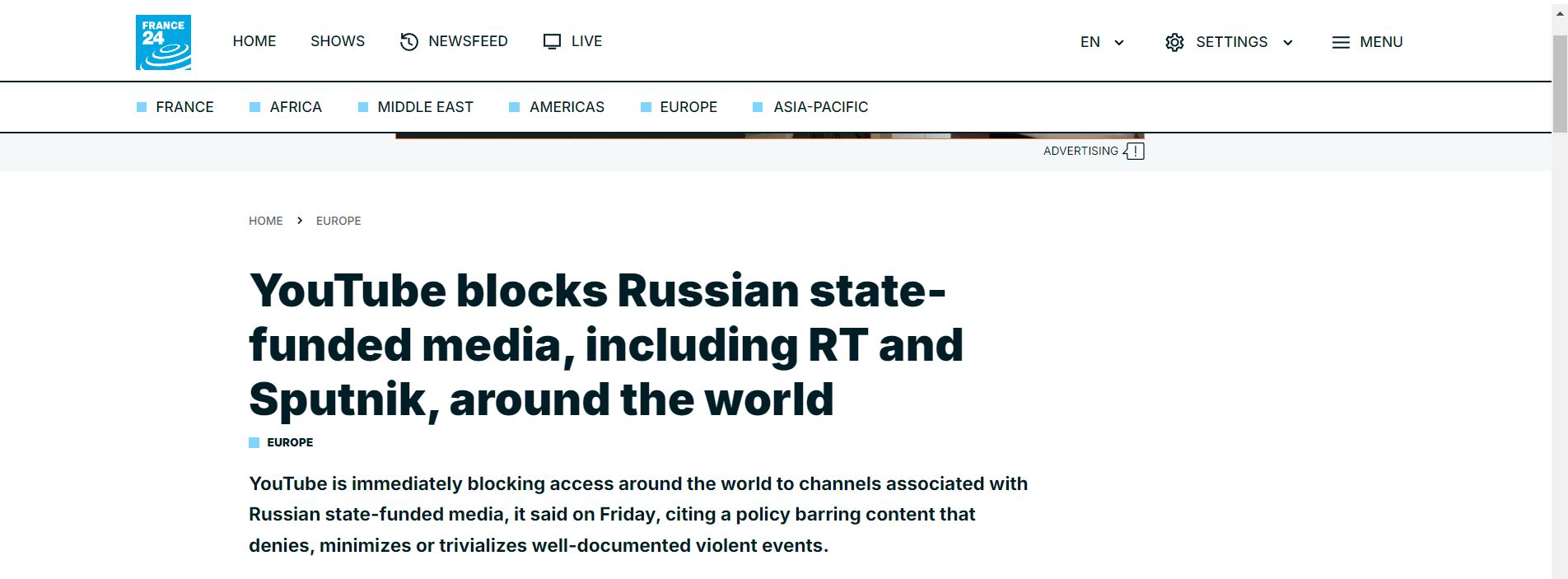Viewport: 1568px width, 579px height.
Task: Click the breadcrumb arrow after Home
Action: (300, 220)
